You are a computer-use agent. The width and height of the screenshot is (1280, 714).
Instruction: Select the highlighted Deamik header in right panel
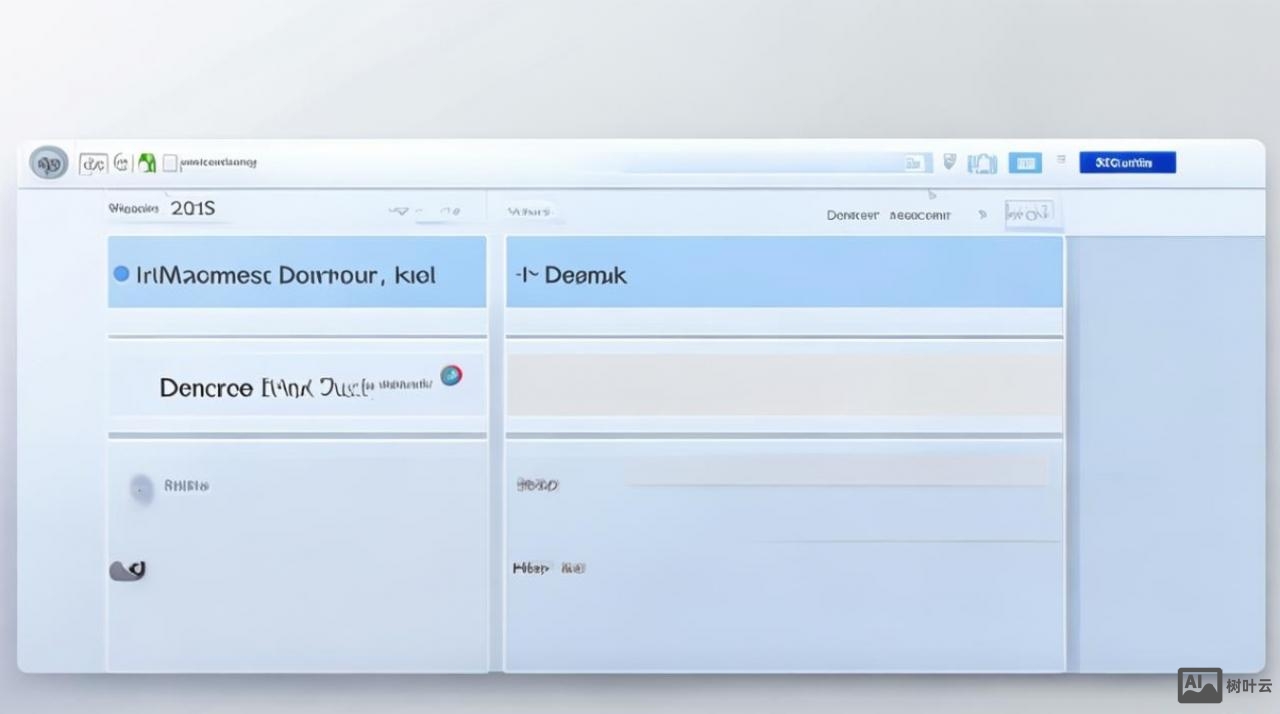point(784,274)
